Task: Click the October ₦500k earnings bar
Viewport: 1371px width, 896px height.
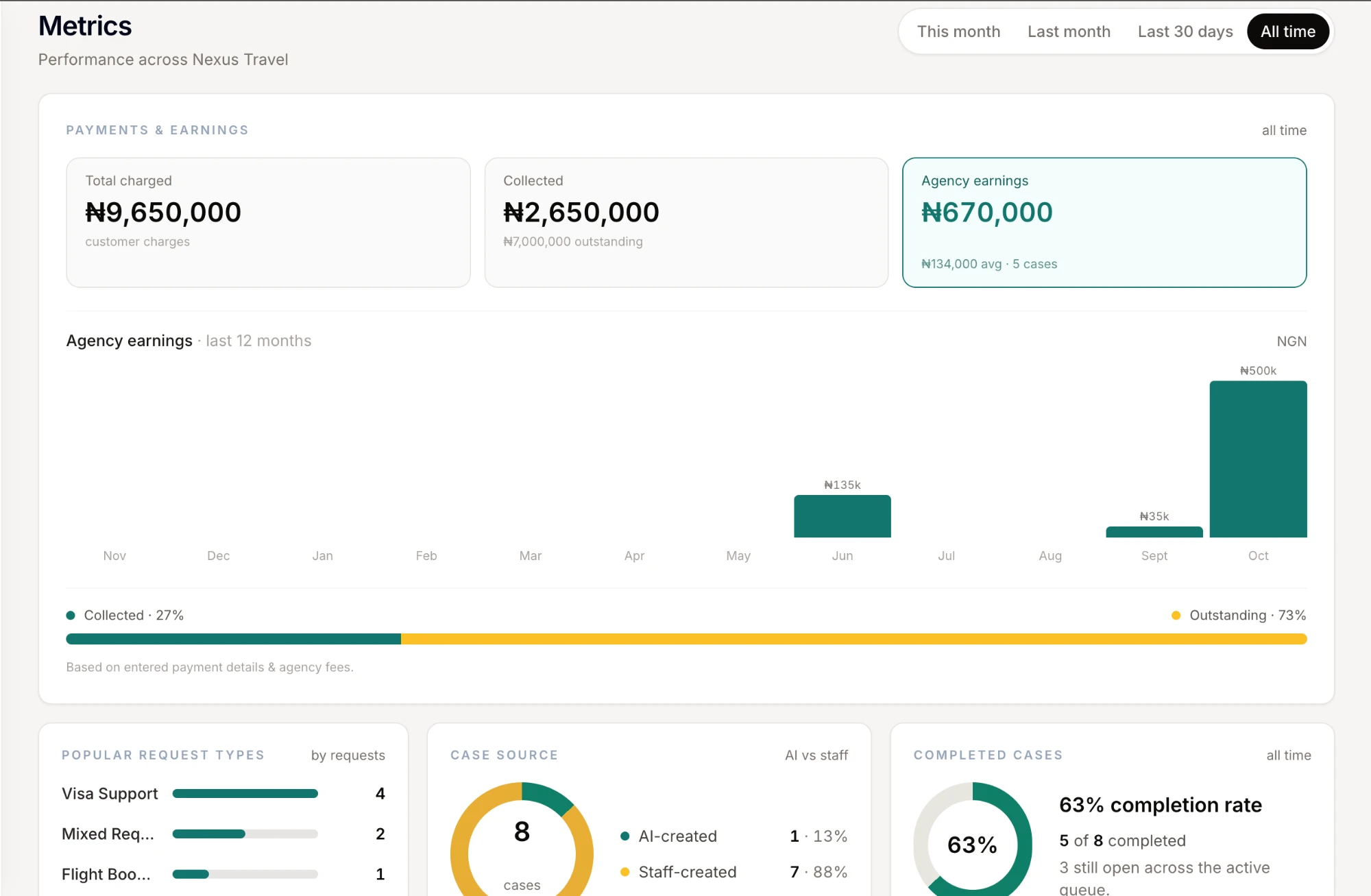Action: coord(1258,459)
